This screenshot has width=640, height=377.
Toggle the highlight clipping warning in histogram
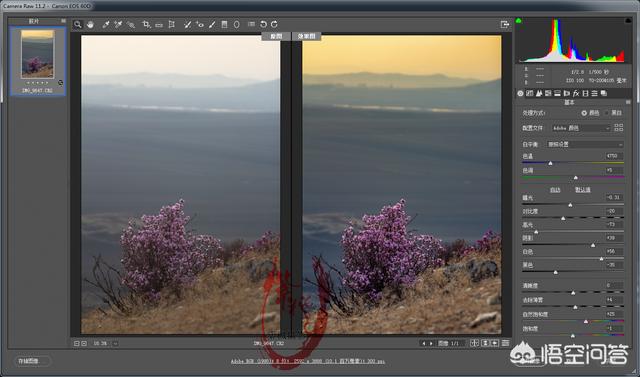(628, 20)
